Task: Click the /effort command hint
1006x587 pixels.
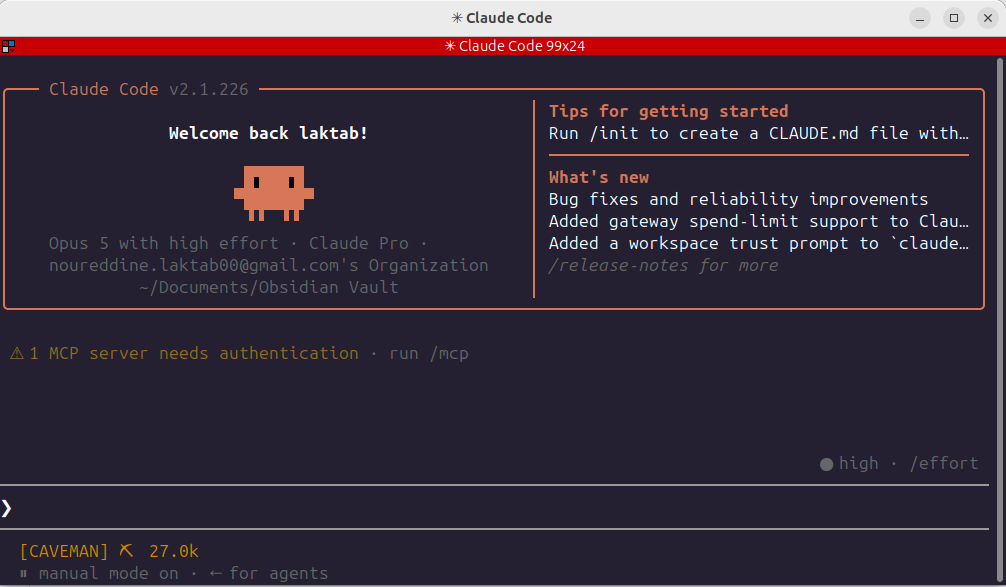Action: tap(944, 464)
